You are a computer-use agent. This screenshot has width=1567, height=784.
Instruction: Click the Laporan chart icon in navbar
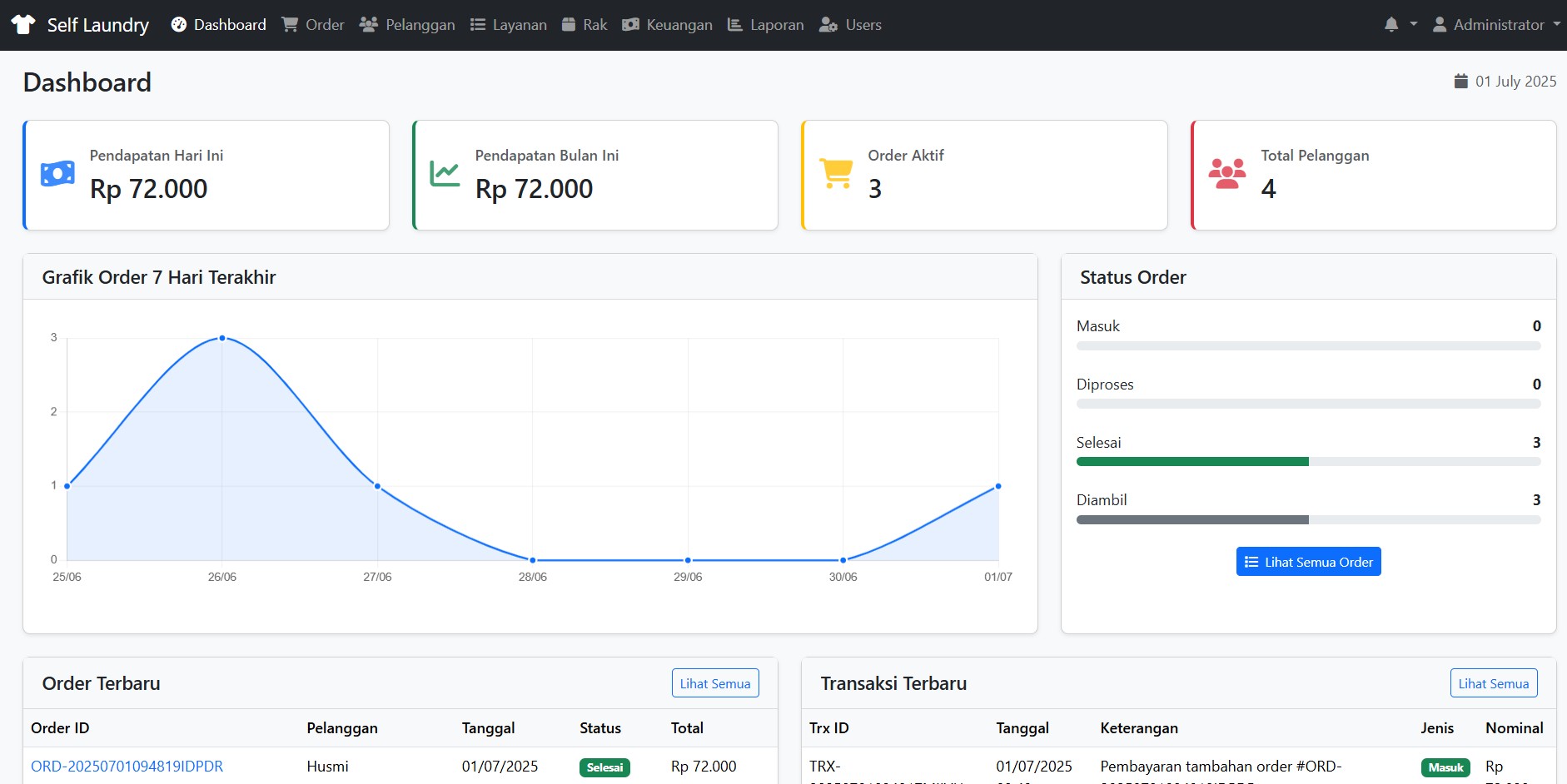(735, 25)
